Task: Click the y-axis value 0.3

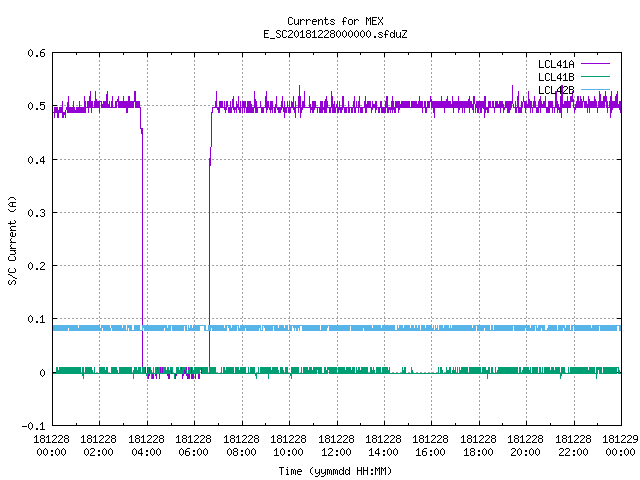Action: pyautogui.click(x=36, y=213)
